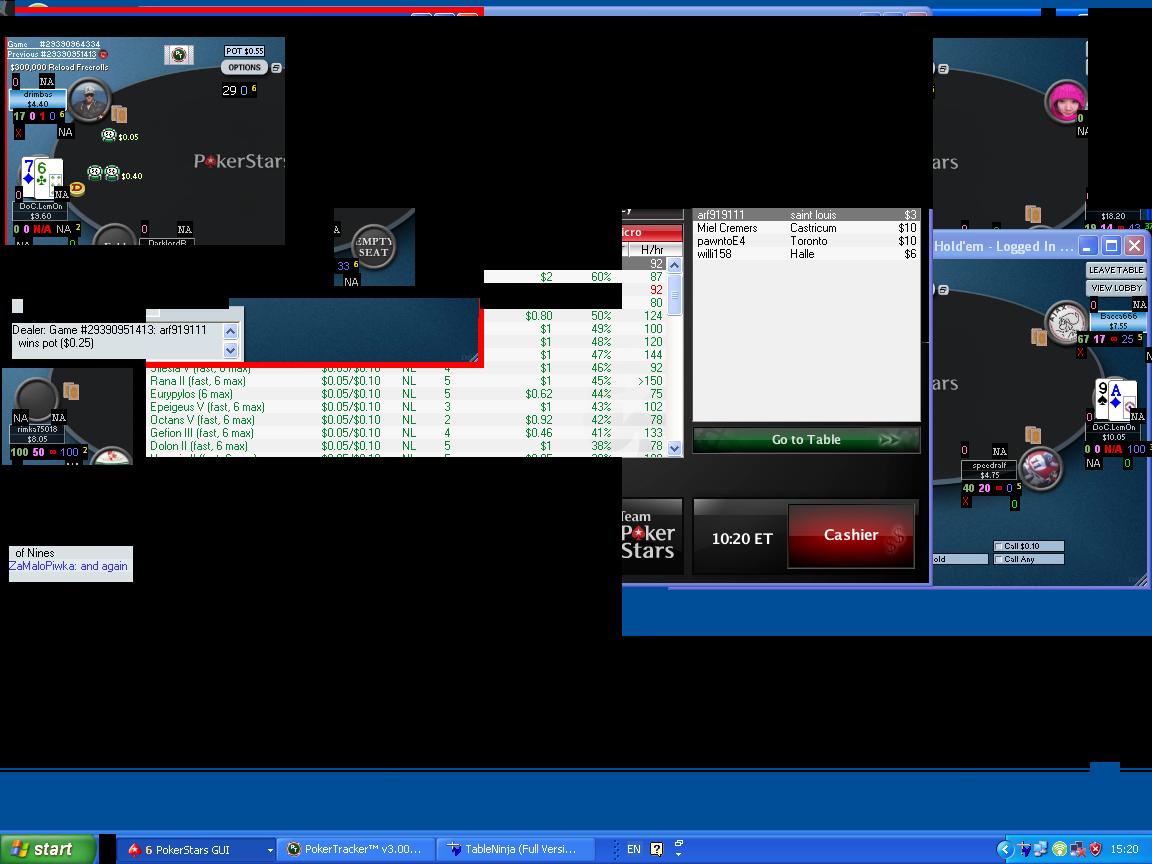
Task: Open the Cashier
Action: pyautogui.click(x=851, y=536)
